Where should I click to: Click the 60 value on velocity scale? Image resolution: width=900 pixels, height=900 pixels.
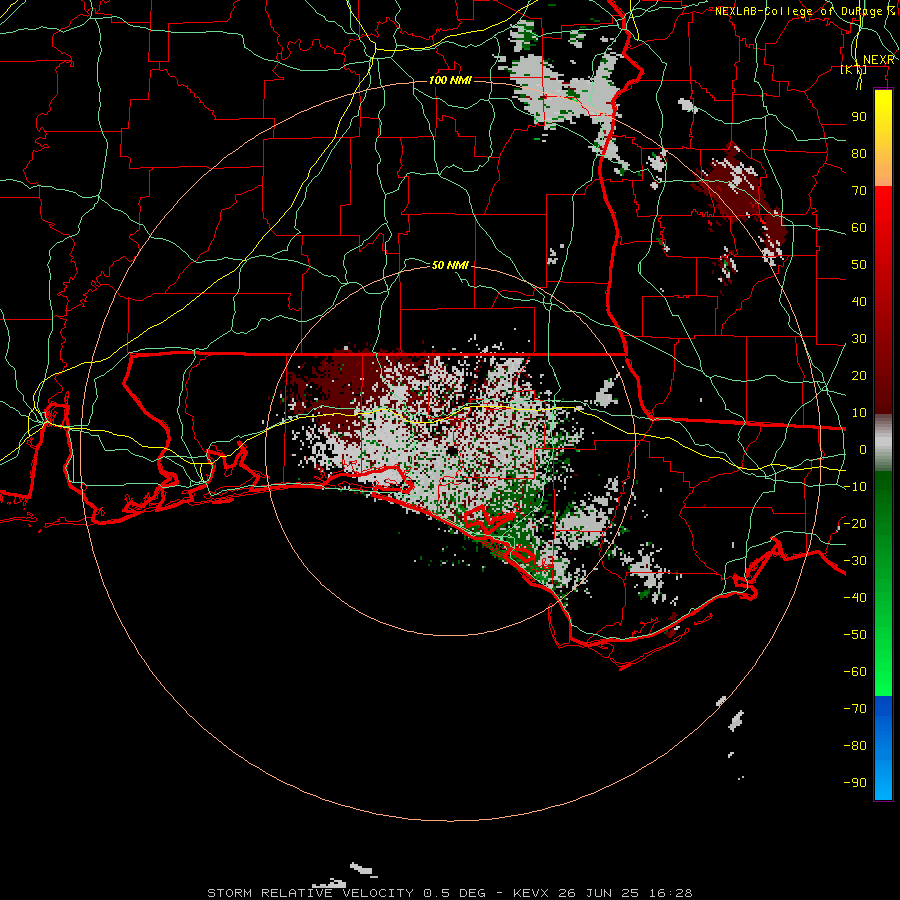point(859,228)
